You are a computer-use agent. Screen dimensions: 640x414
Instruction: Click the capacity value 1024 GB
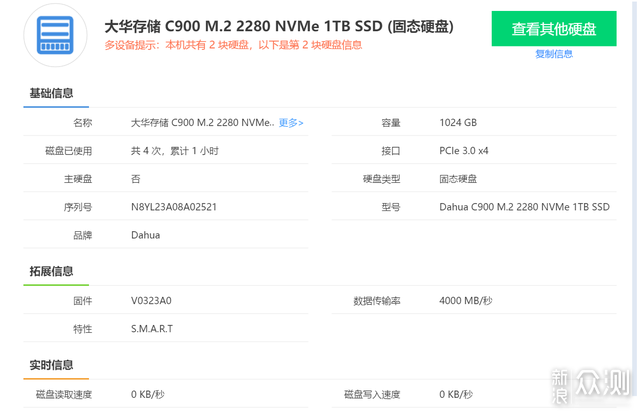[458, 123]
